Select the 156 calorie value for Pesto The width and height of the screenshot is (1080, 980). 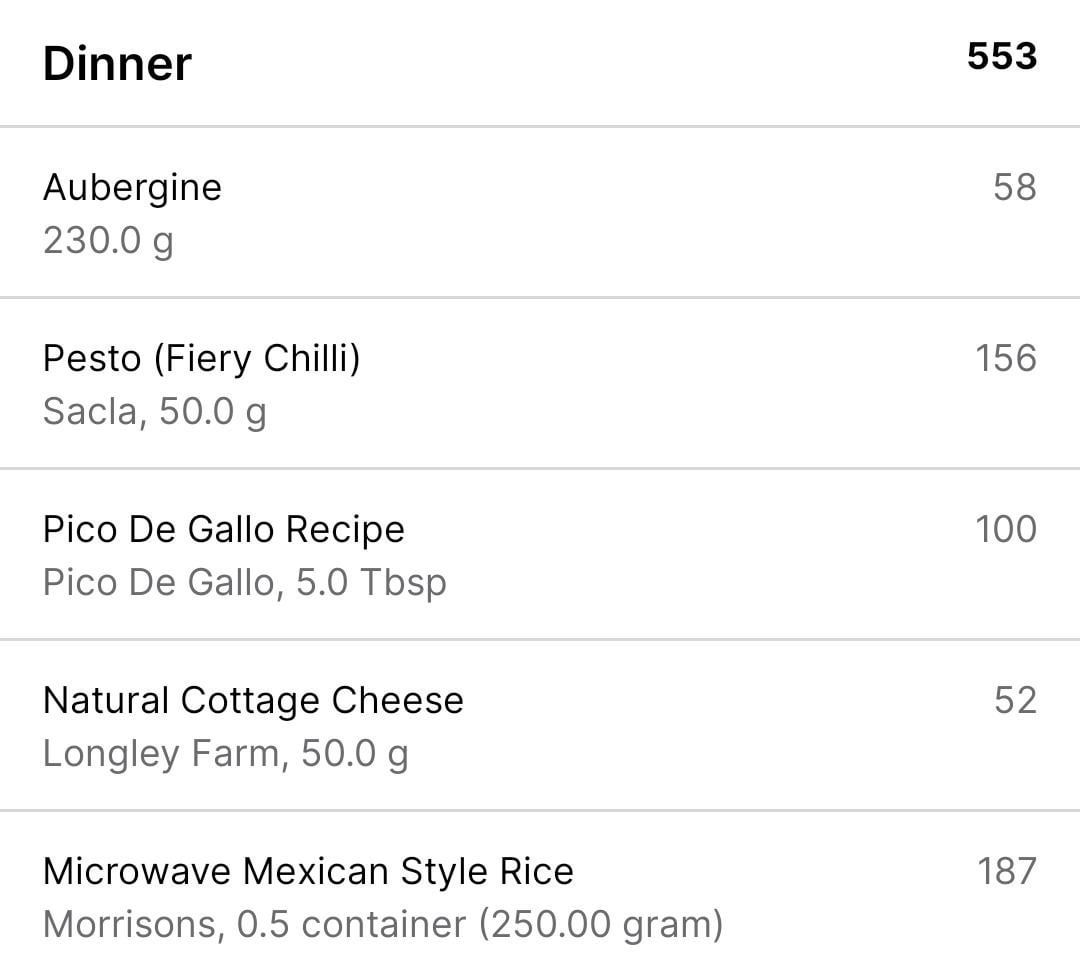pyautogui.click(x=1006, y=358)
